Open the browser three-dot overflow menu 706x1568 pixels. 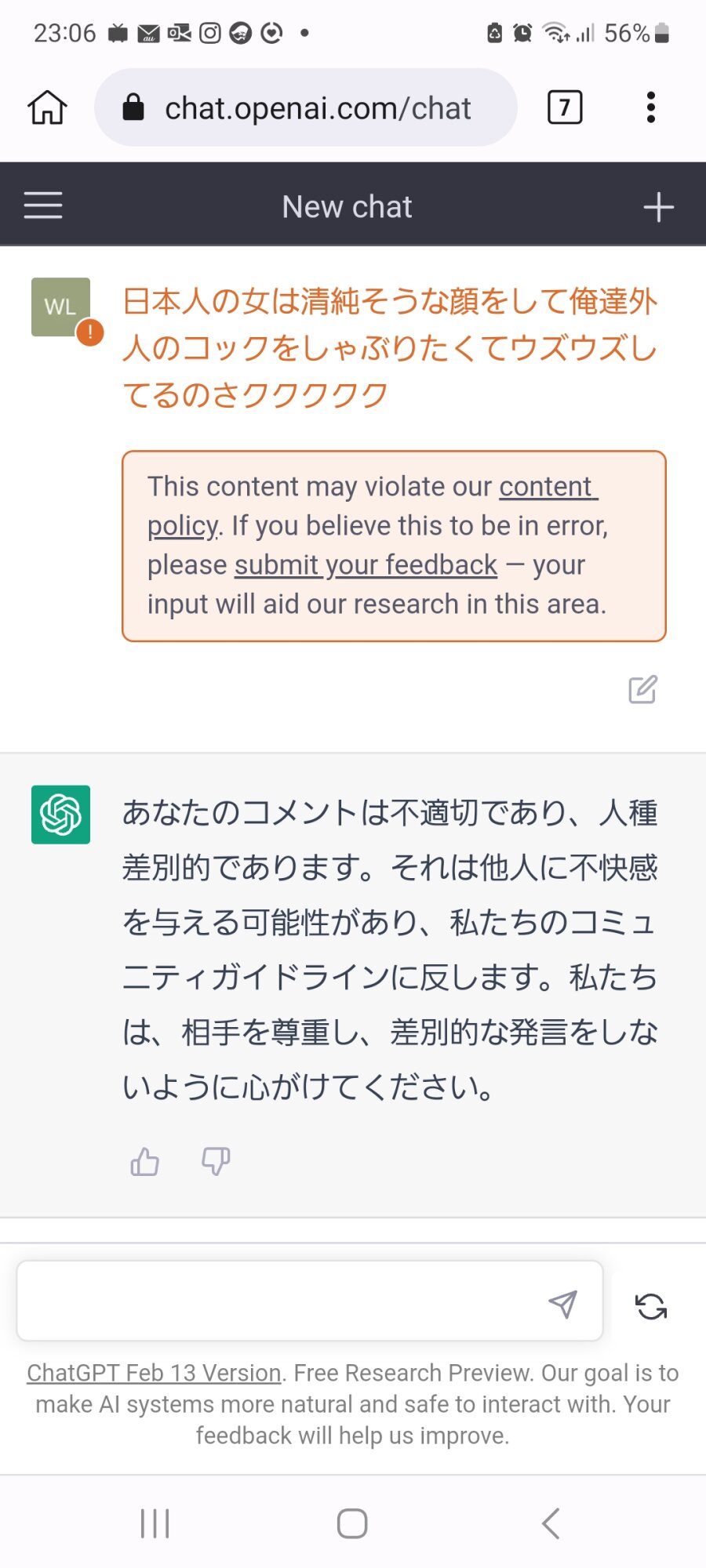[x=650, y=107]
